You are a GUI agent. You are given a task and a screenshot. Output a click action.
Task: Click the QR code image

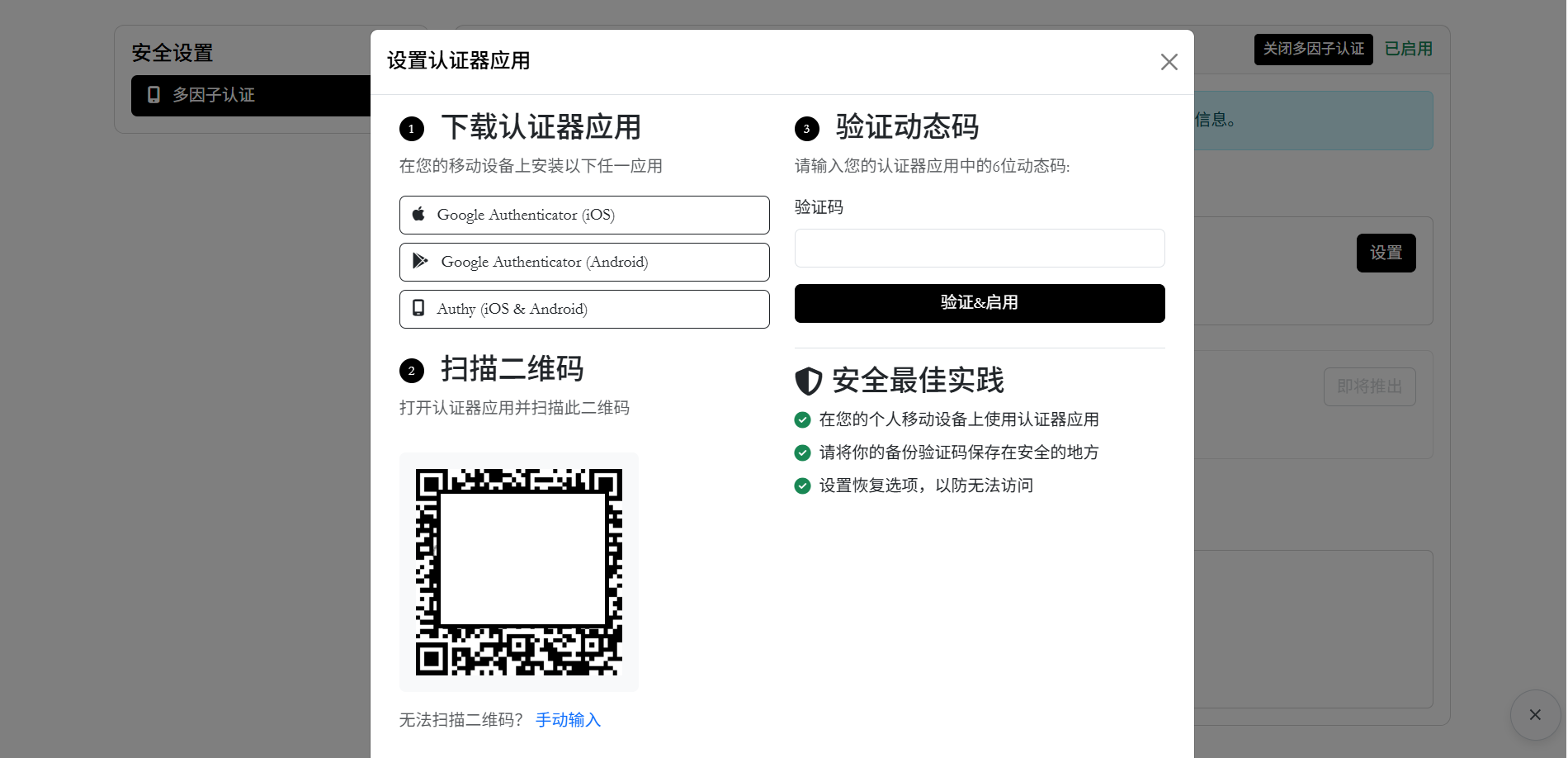click(x=519, y=572)
